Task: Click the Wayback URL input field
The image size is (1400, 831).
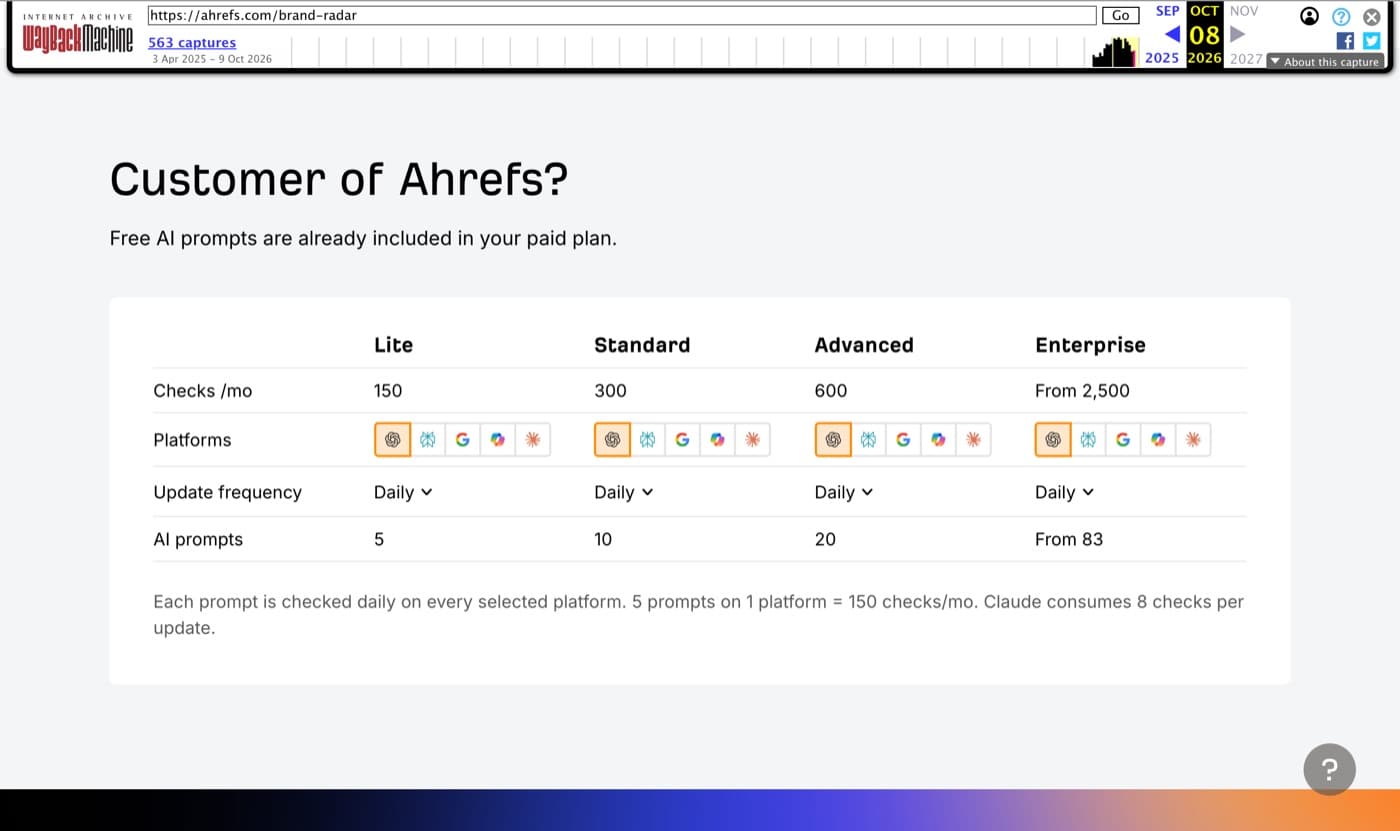Action: coord(622,15)
